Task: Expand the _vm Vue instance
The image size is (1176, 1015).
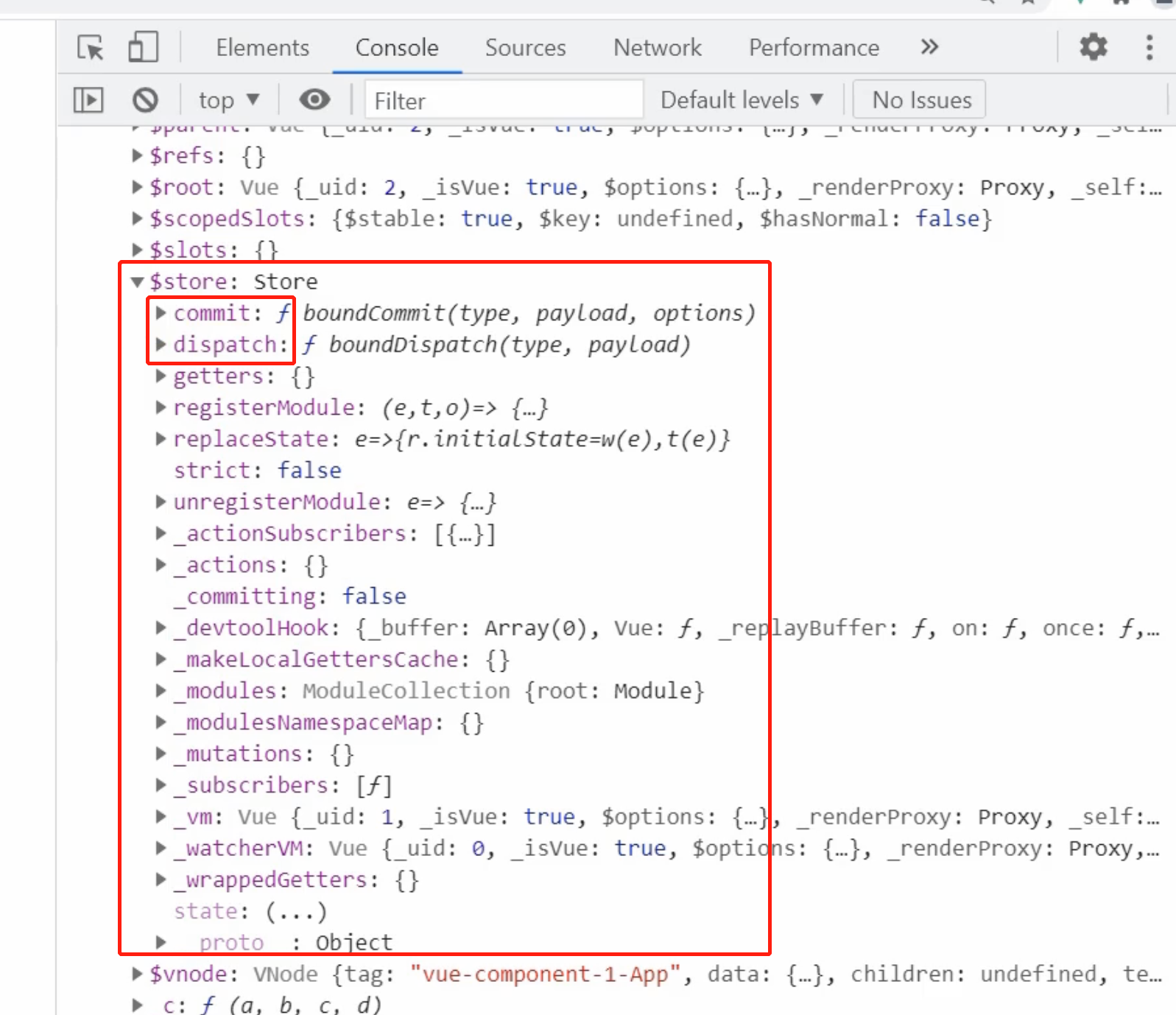Action: pyautogui.click(x=161, y=817)
